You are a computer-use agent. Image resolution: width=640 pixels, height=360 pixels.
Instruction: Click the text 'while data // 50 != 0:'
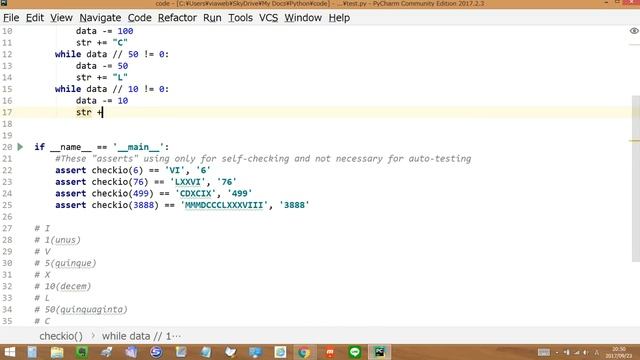coord(112,54)
